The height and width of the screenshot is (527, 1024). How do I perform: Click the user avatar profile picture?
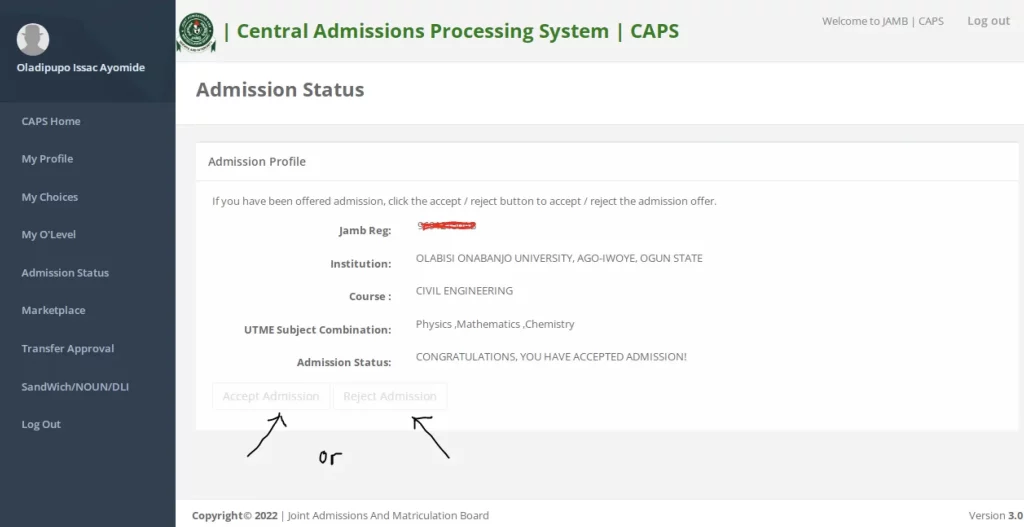point(33,38)
